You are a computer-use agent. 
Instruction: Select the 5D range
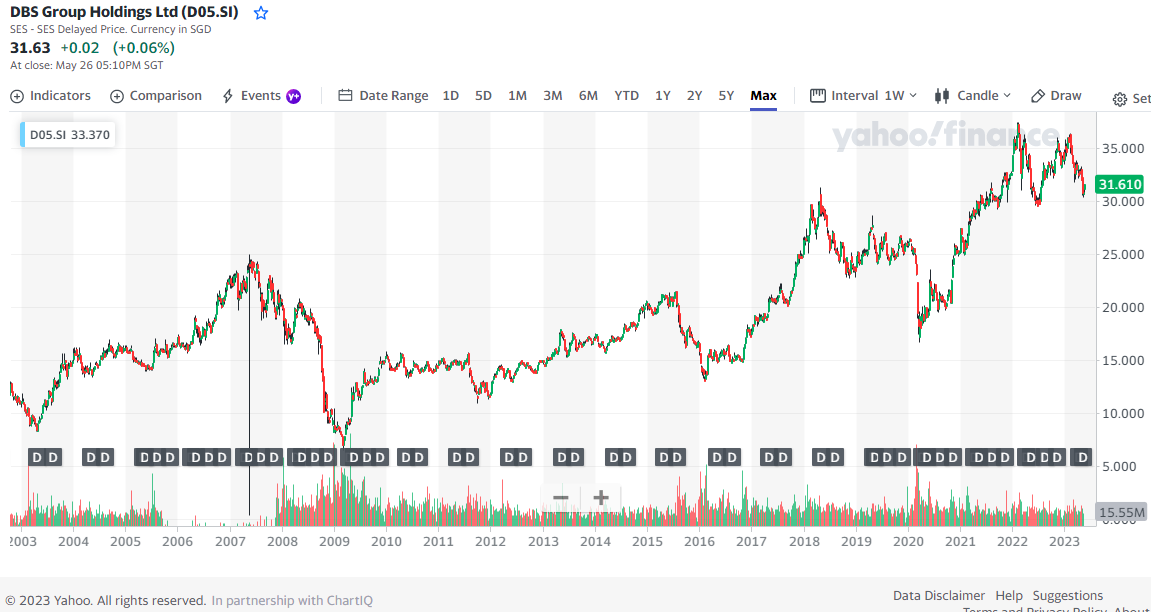[483, 95]
